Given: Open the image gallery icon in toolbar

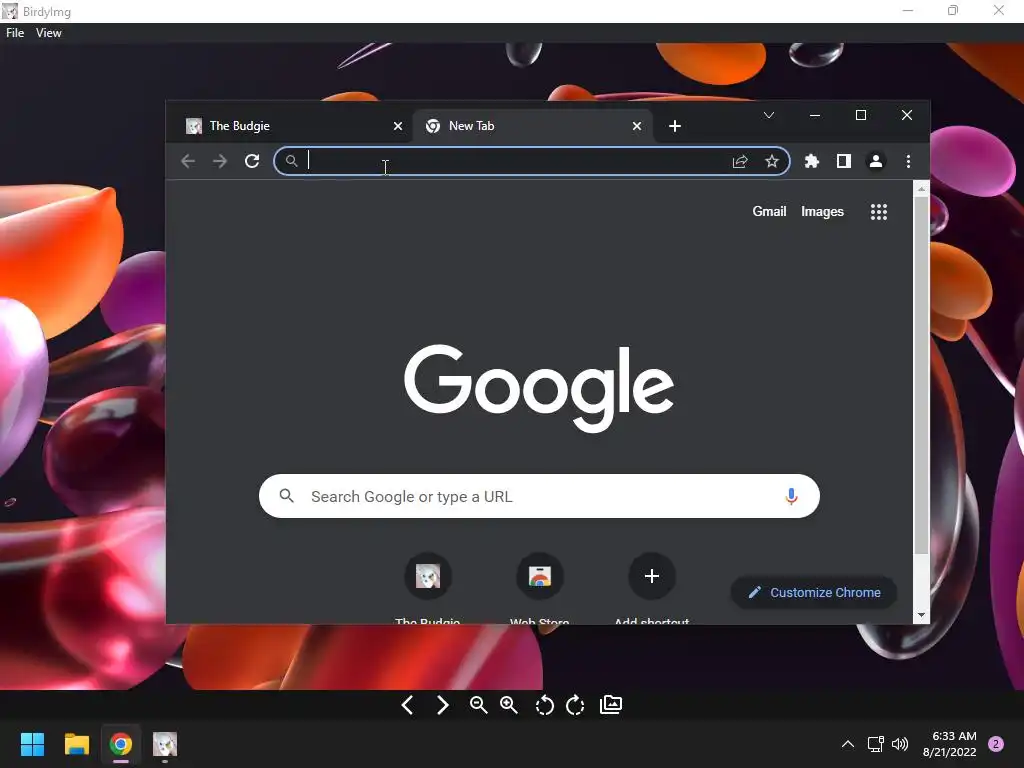Looking at the screenshot, I should tap(611, 705).
